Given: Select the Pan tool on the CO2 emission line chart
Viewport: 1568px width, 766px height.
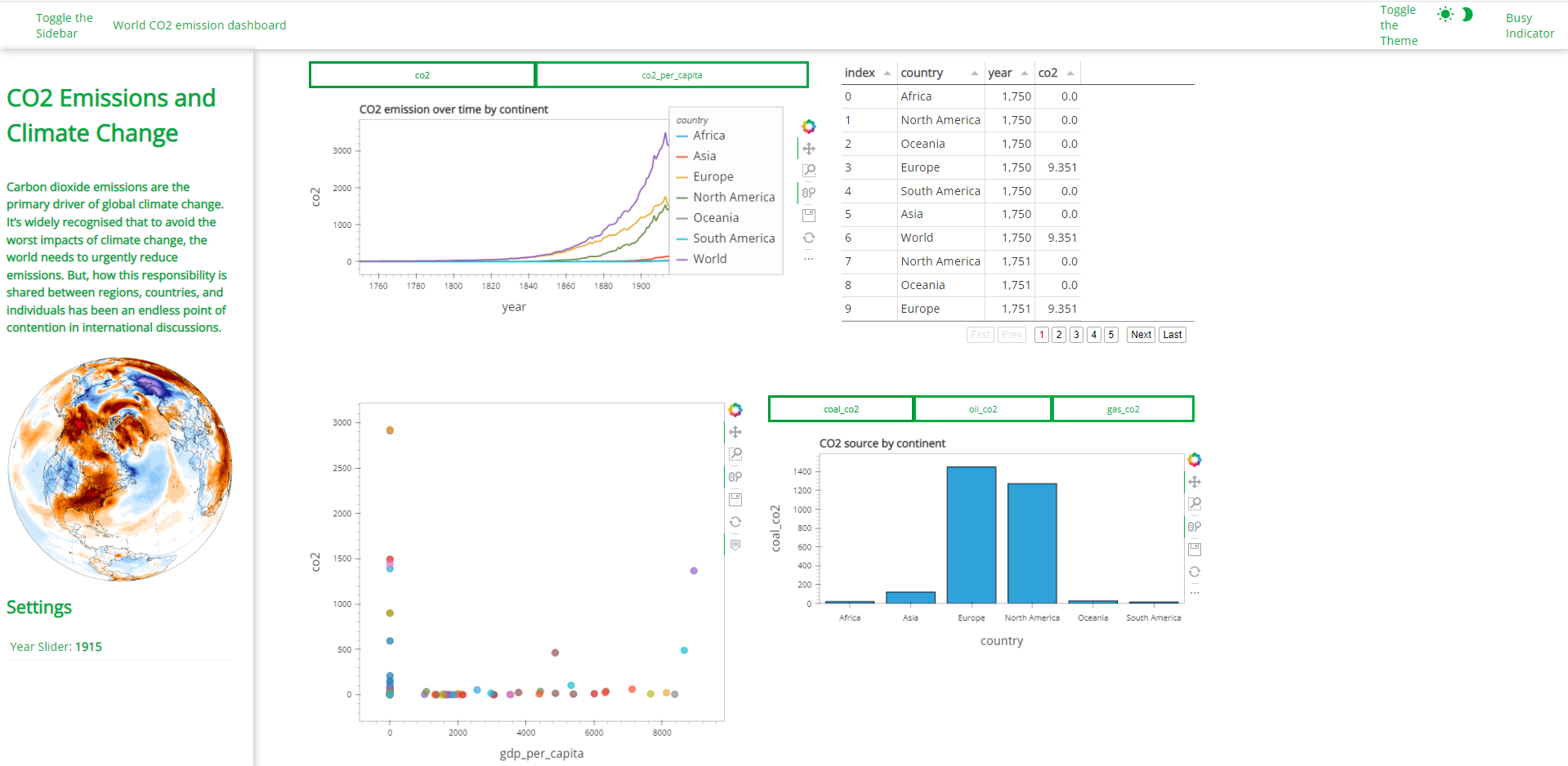Looking at the screenshot, I should pos(809,149).
